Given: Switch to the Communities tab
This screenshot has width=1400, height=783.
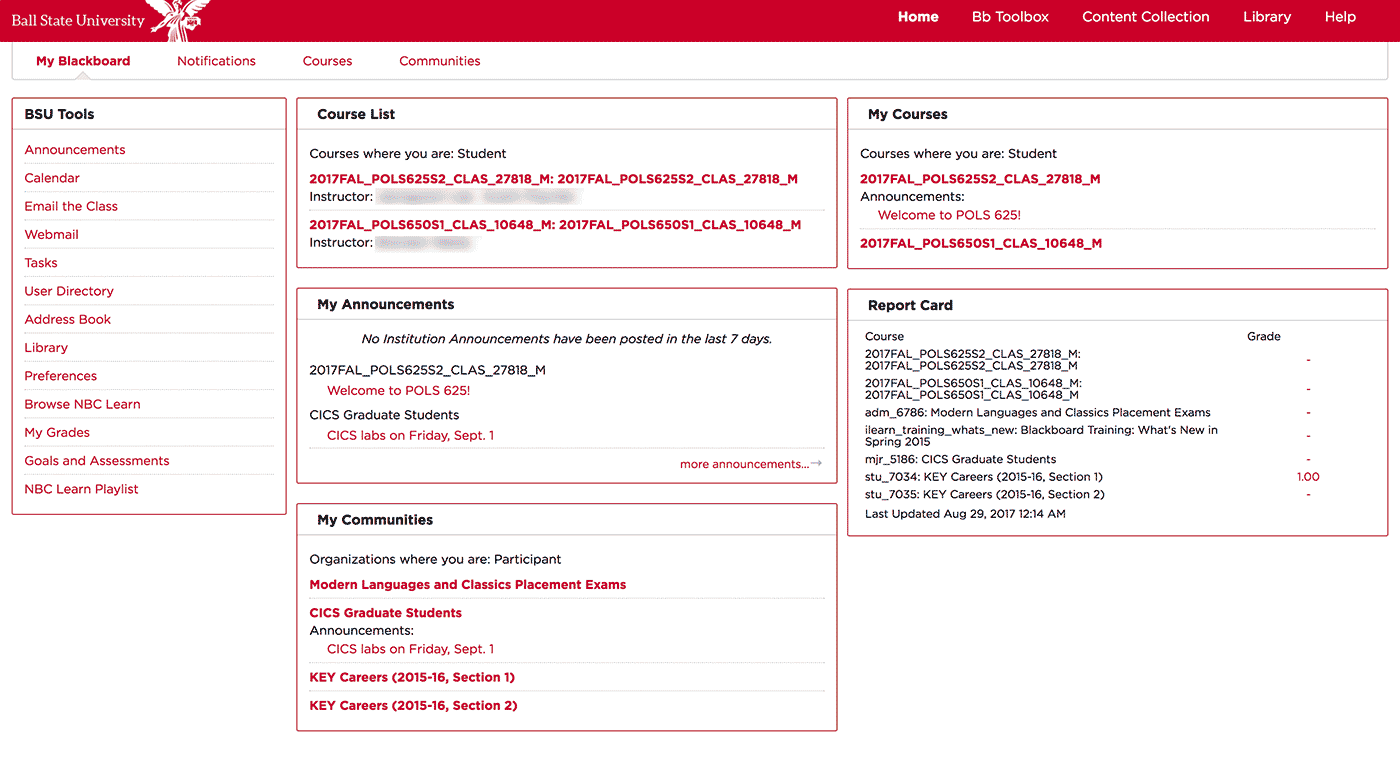Looking at the screenshot, I should [440, 61].
